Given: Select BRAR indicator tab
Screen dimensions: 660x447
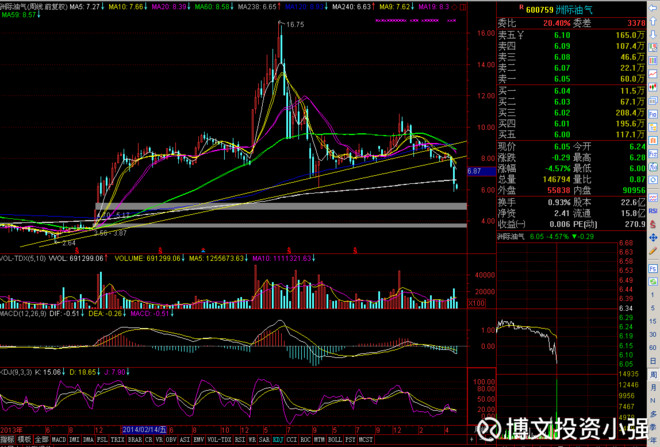Looking at the screenshot, I should [135, 440].
